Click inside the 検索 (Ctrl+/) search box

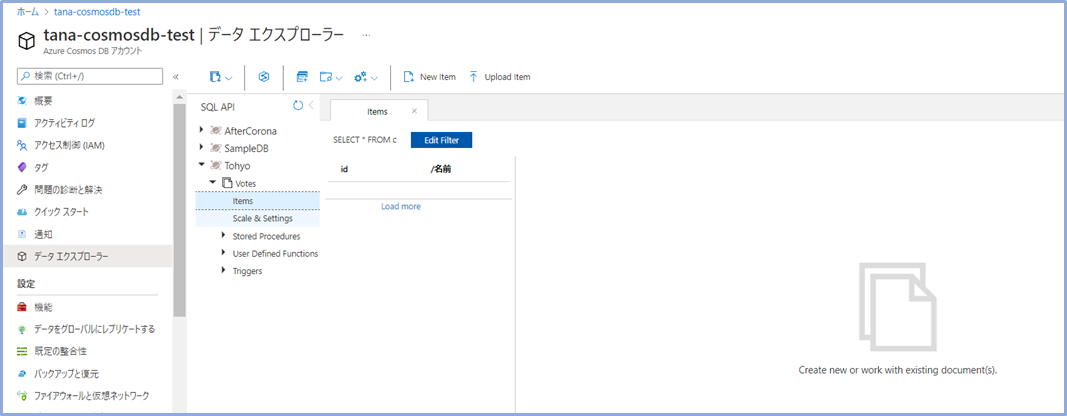coord(90,76)
